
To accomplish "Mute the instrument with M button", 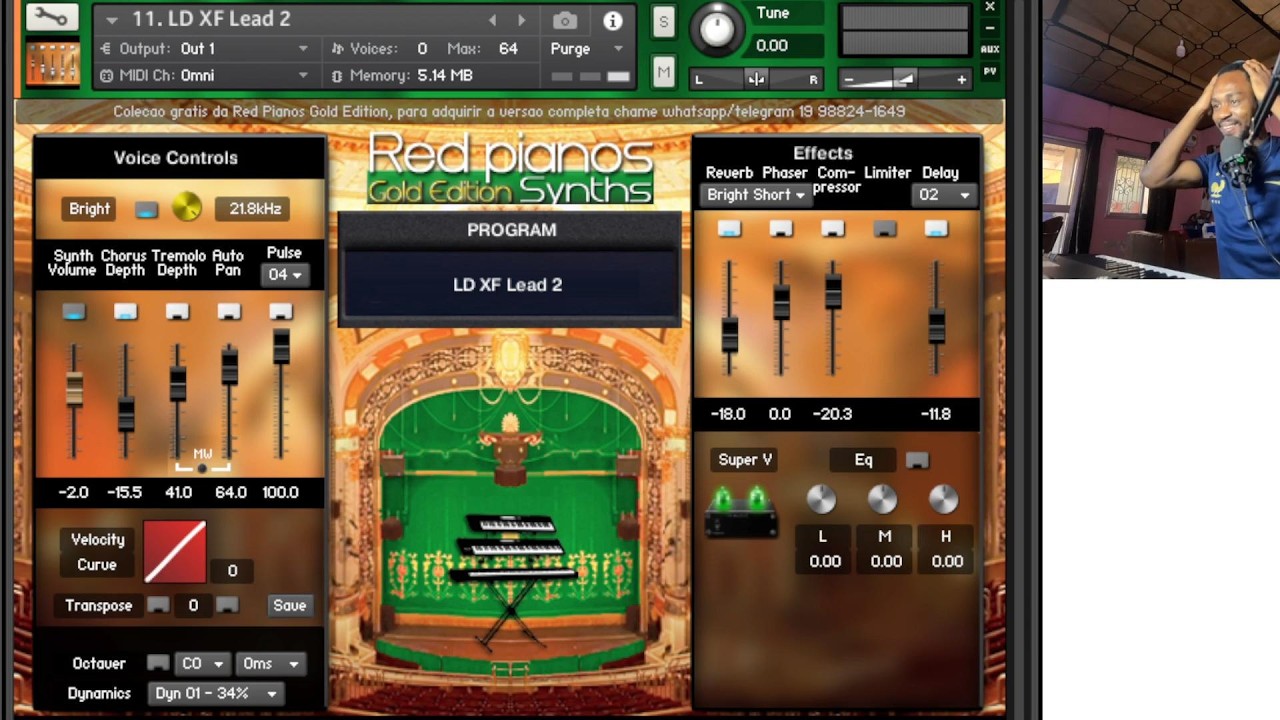I will click(x=663, y=71).
